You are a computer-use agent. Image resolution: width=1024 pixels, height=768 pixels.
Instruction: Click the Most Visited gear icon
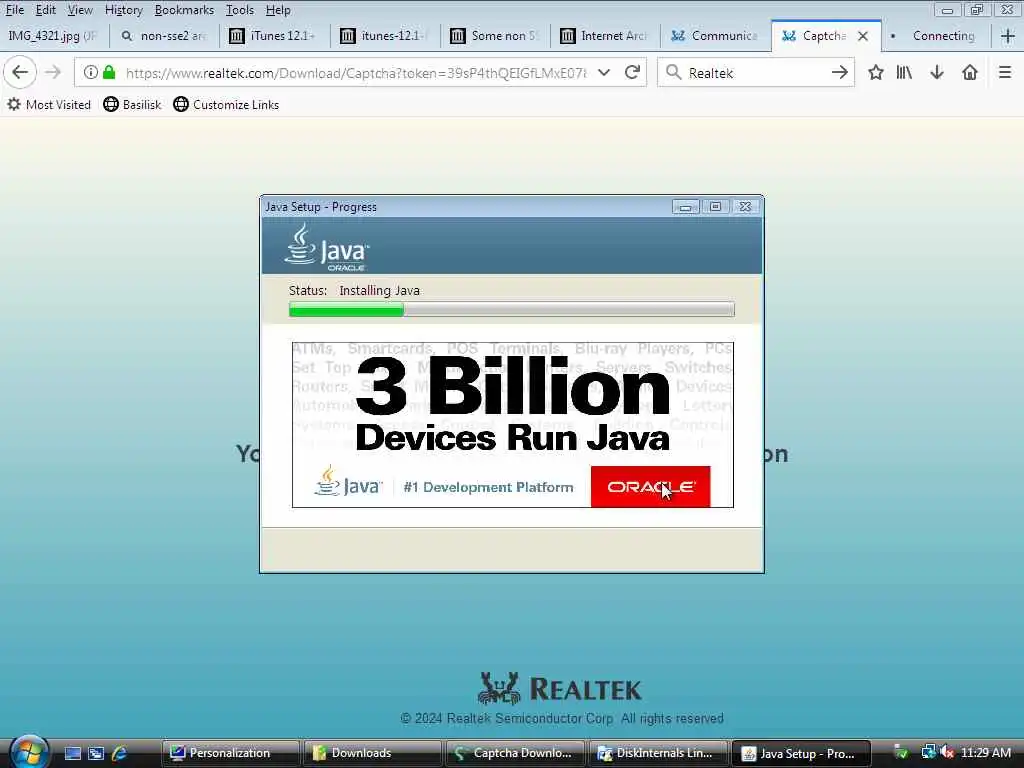click(x=14, y=104)
